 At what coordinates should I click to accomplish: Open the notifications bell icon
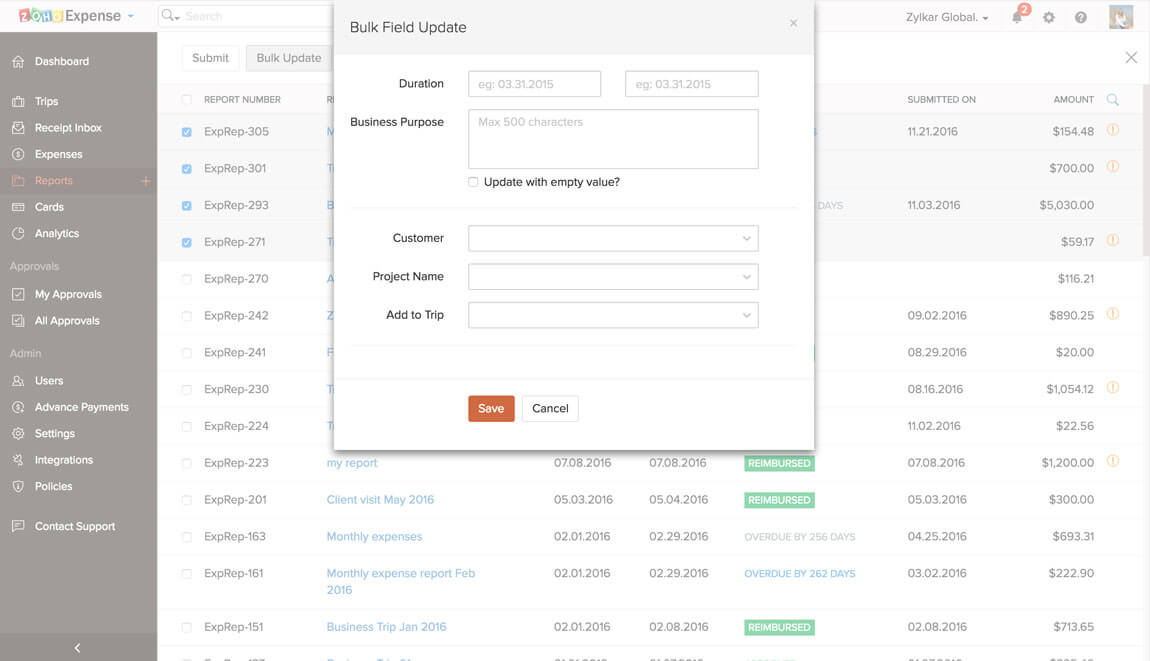click(1017, 17)
